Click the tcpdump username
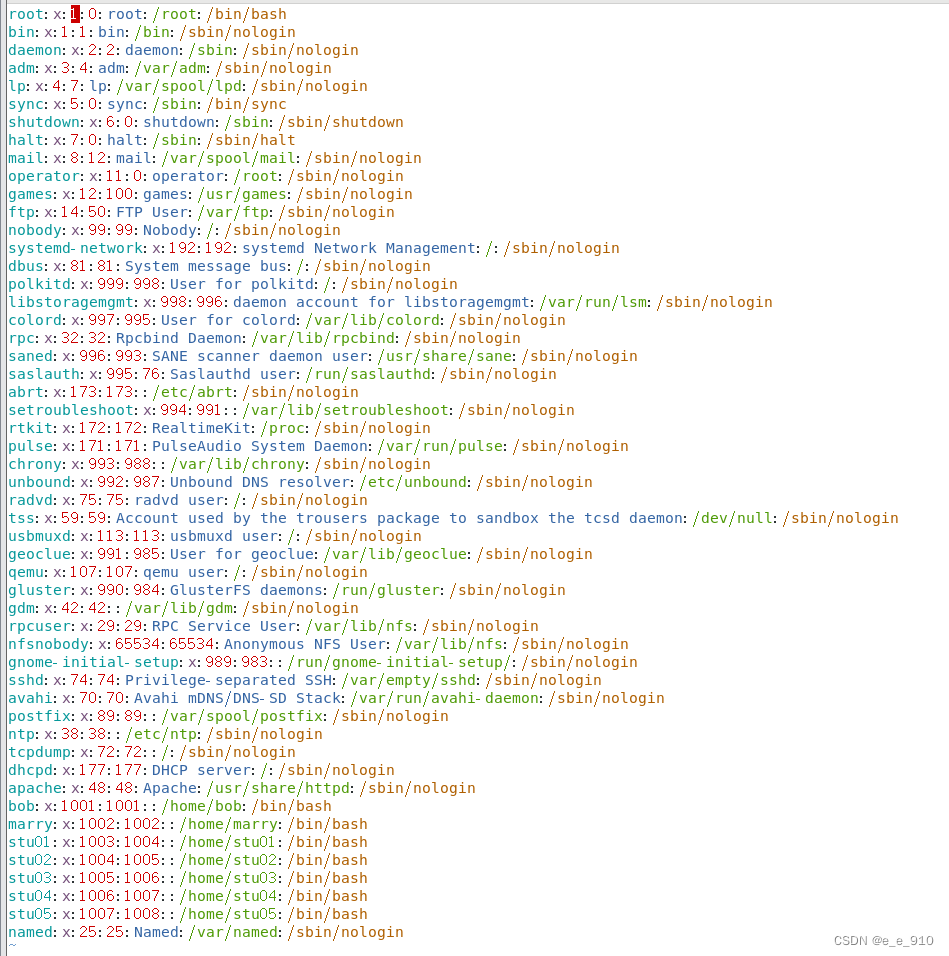Screen dimensions: 949x956 tap(40, 752)
